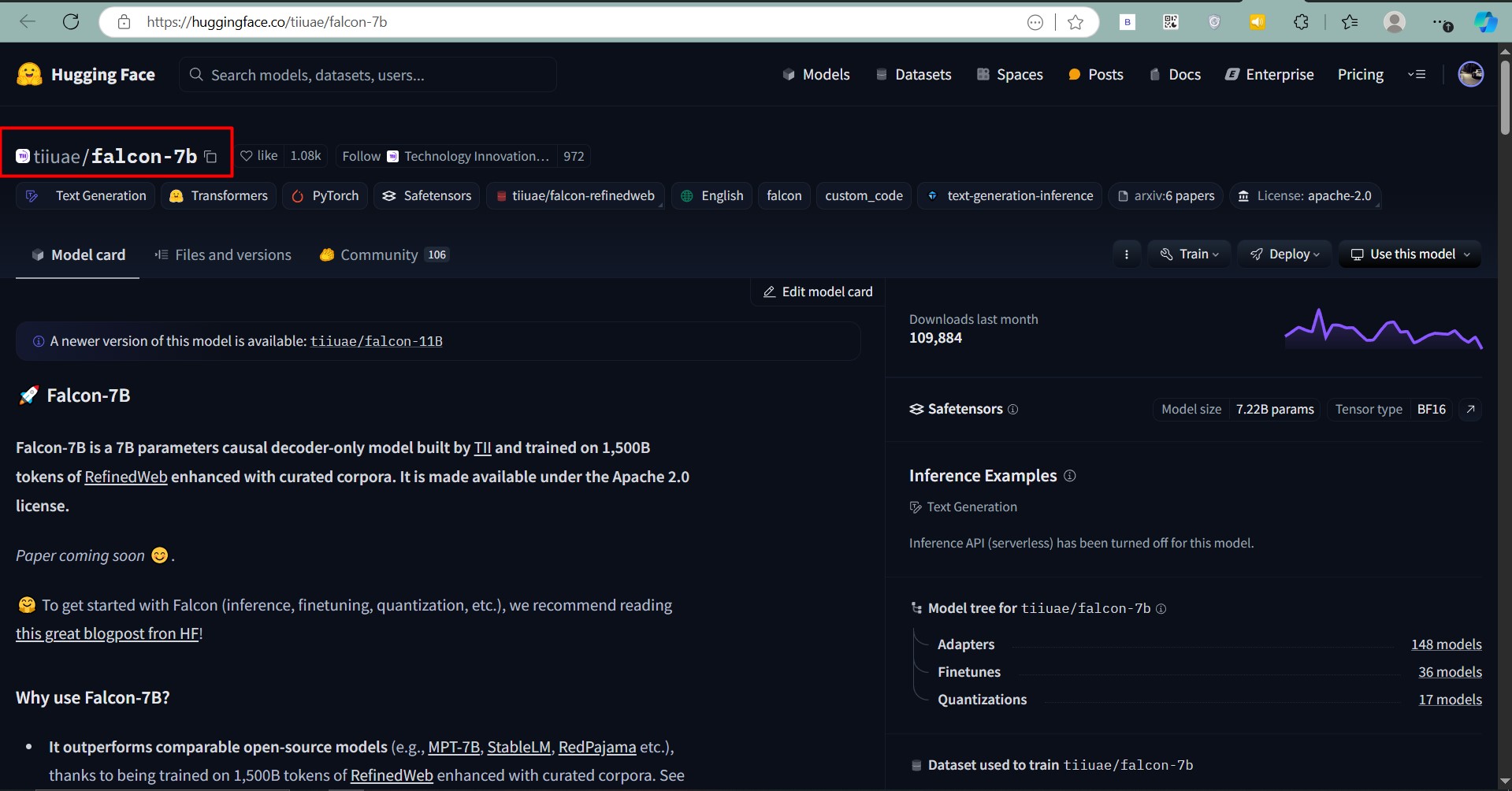The height and width of the screenshot is (791, 1512).
Task: Click the browser profile avatar icon
Action: 1395,22
